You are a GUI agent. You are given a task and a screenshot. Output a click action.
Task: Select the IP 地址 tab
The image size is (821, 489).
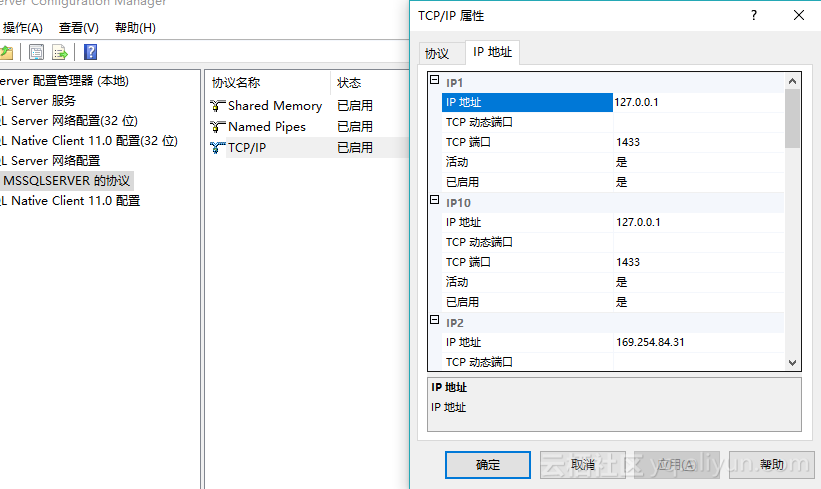492,52
